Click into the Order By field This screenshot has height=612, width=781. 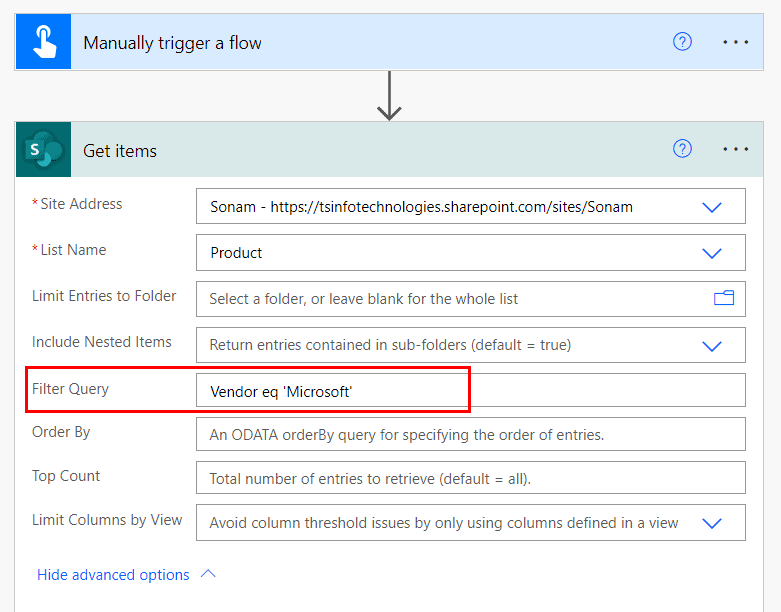click(471, 434)
